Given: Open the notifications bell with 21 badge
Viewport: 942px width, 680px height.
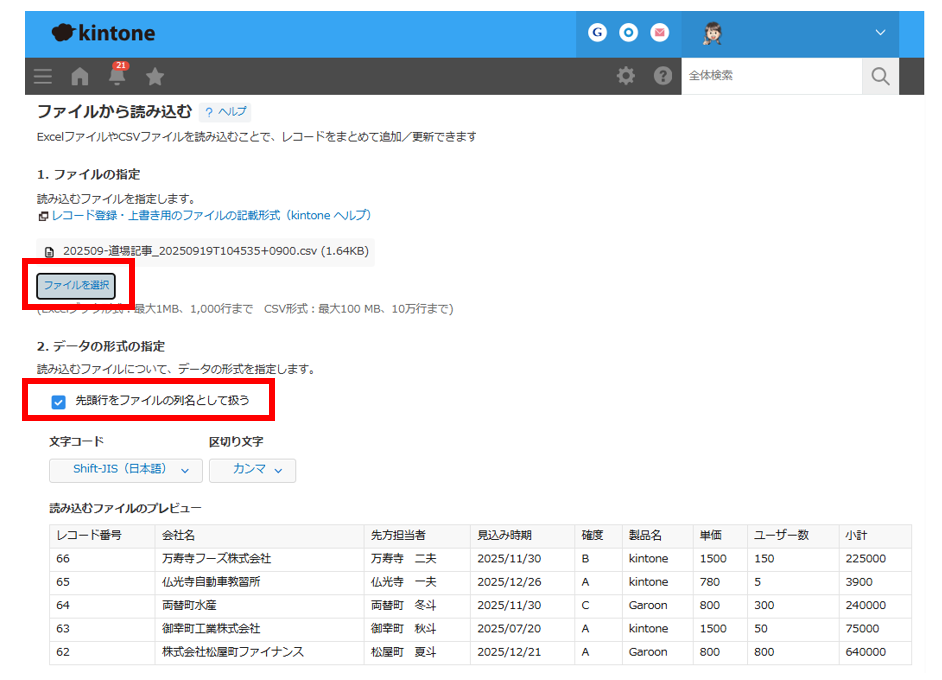Looking at the screenshot, I should pos(117,75).
